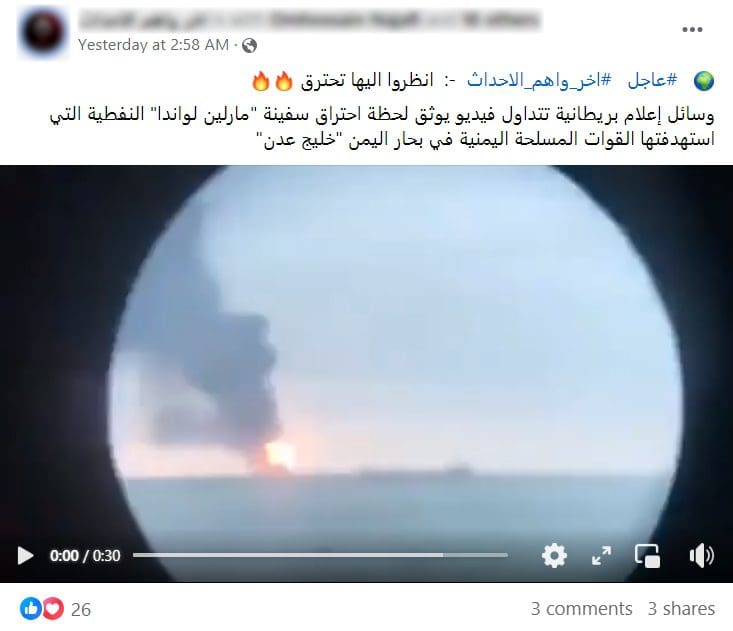Seek in the video progress bar

point(320,555)
